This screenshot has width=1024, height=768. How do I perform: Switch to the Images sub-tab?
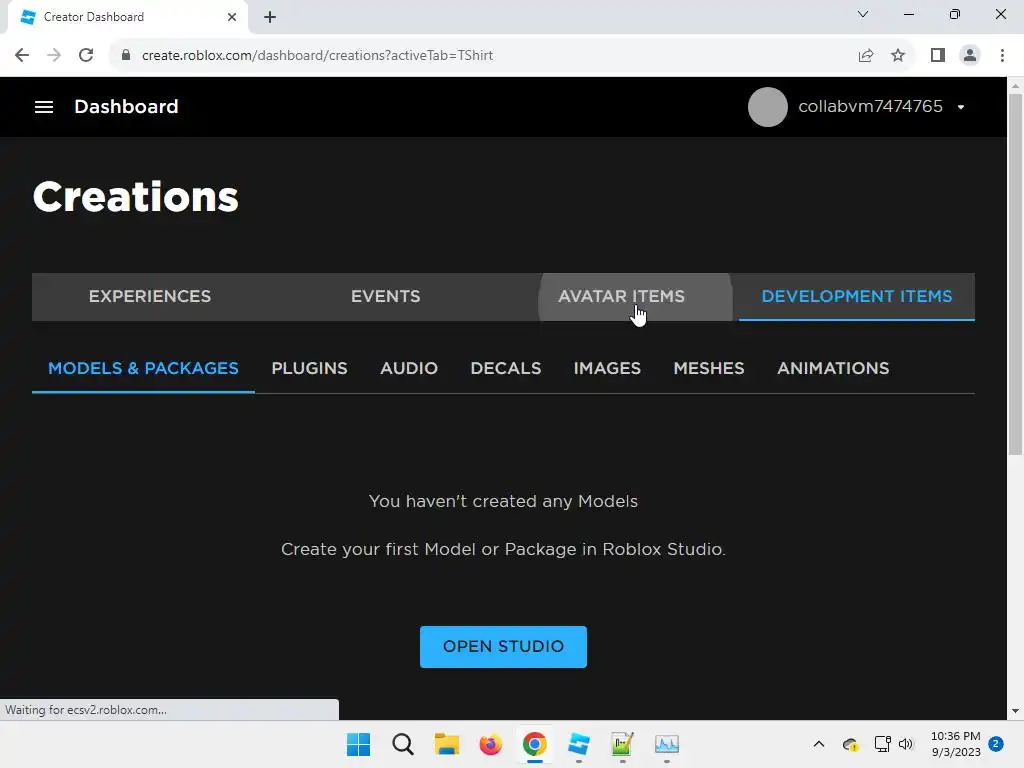coord(607,368)
